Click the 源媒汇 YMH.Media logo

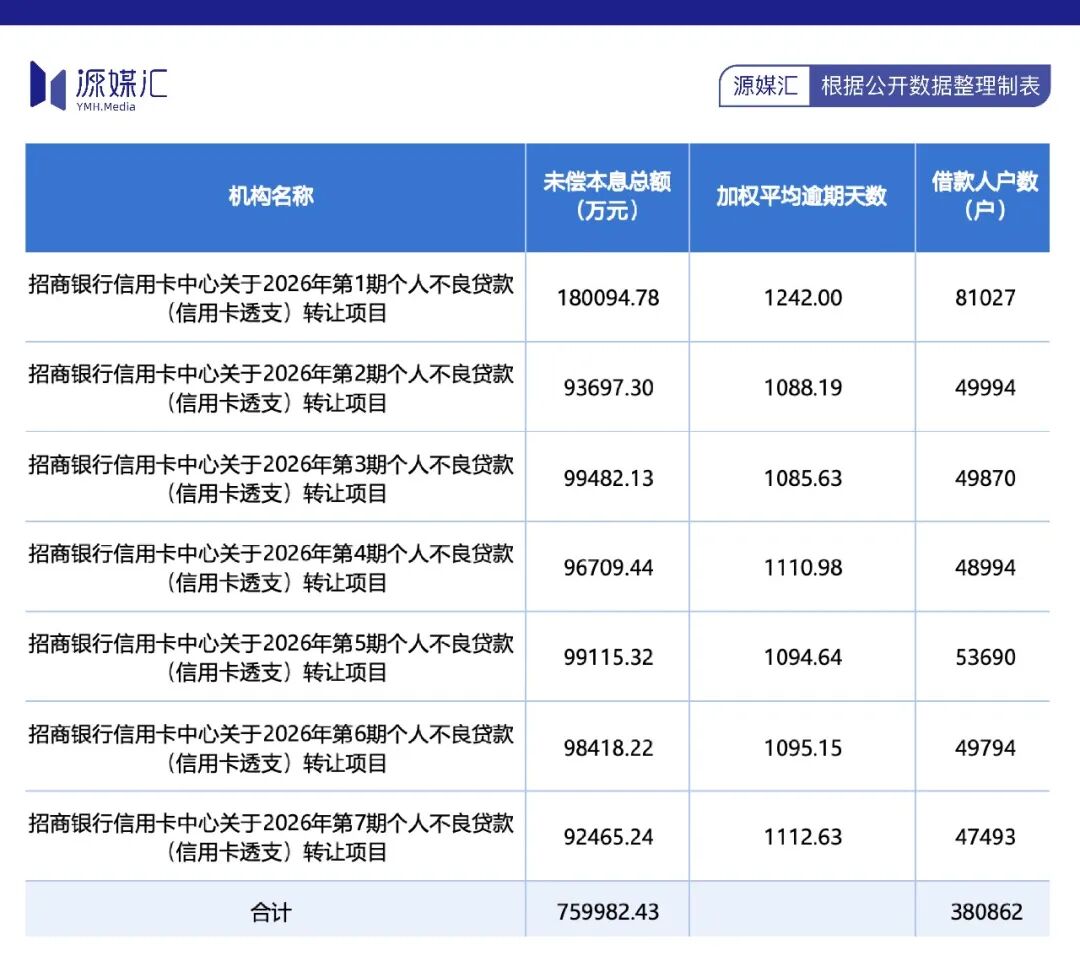point(98,86)
